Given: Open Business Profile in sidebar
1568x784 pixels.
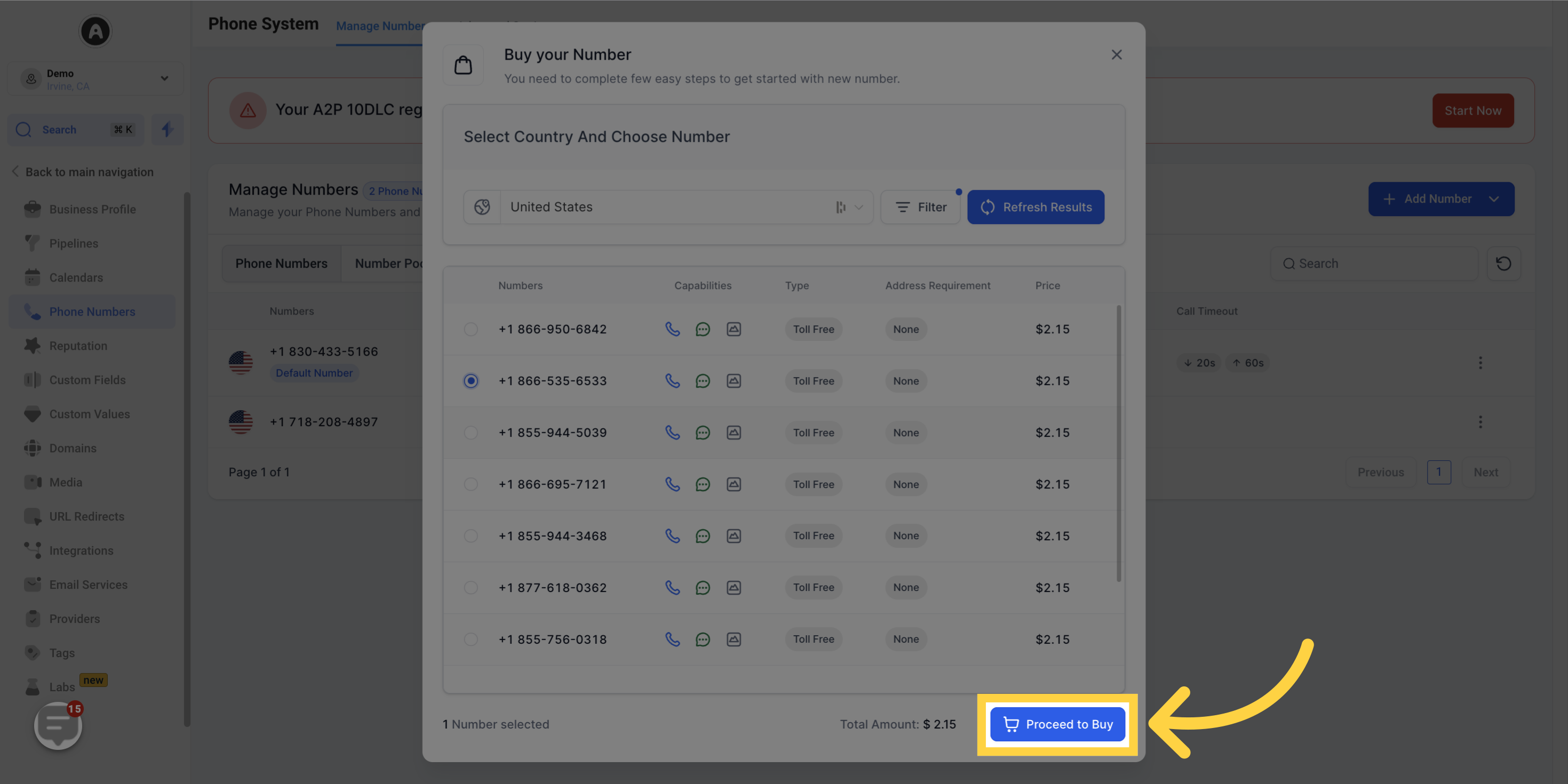Looking at the screenshot, I should coord(92,210).
